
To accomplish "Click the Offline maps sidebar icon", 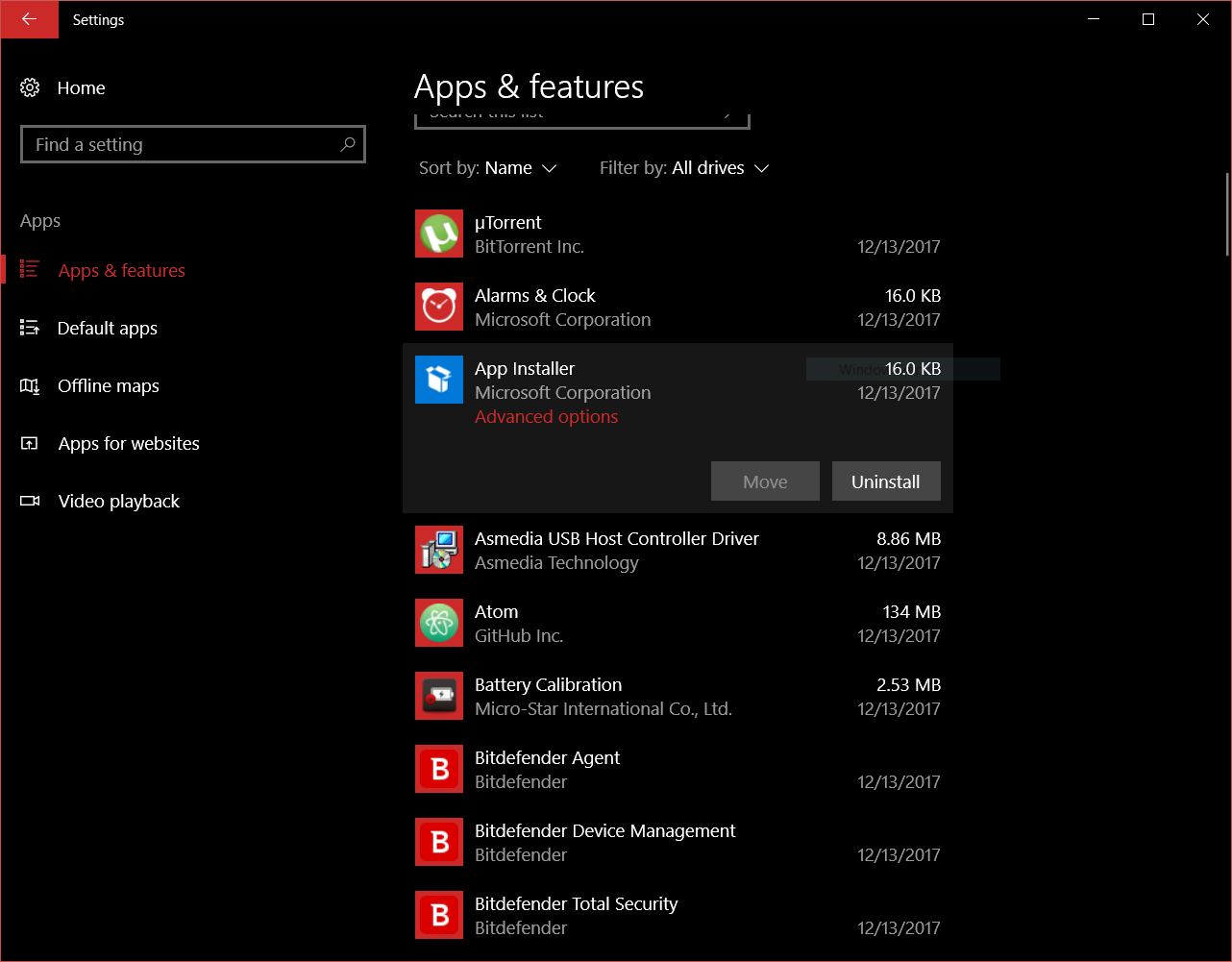I will (x=30, y=385).
